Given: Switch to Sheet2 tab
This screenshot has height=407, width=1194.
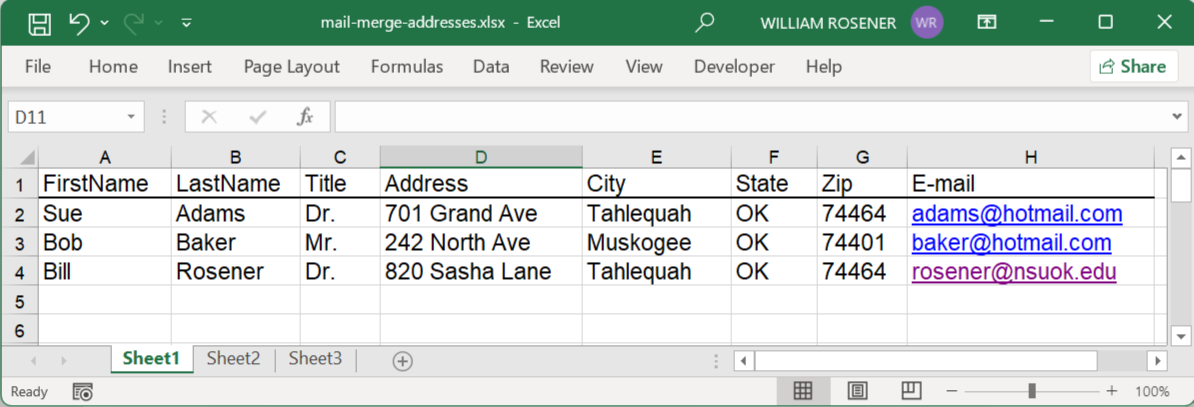Looking at the screenshot, I should [x=233, y=359].
